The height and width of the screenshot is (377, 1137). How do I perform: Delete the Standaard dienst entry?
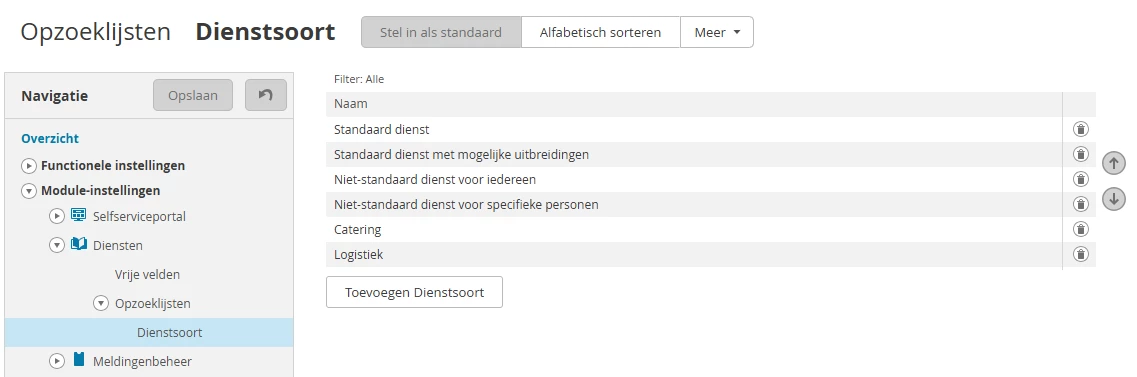1080,129
